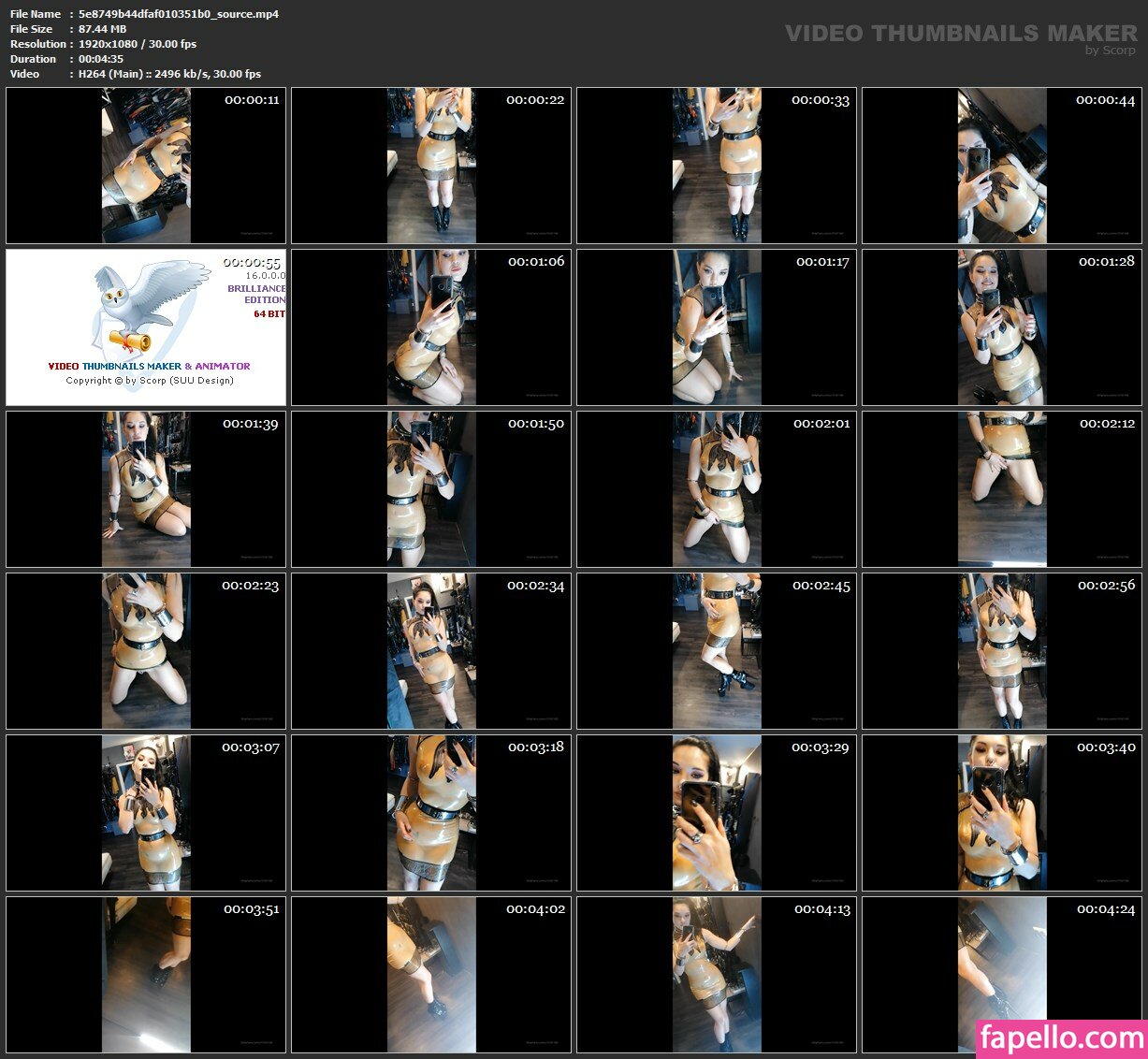Viewport: 1148px width, 1059px height.
Task: Open the final thumbnail at 00:04:24
Action: click(1001, 975)
